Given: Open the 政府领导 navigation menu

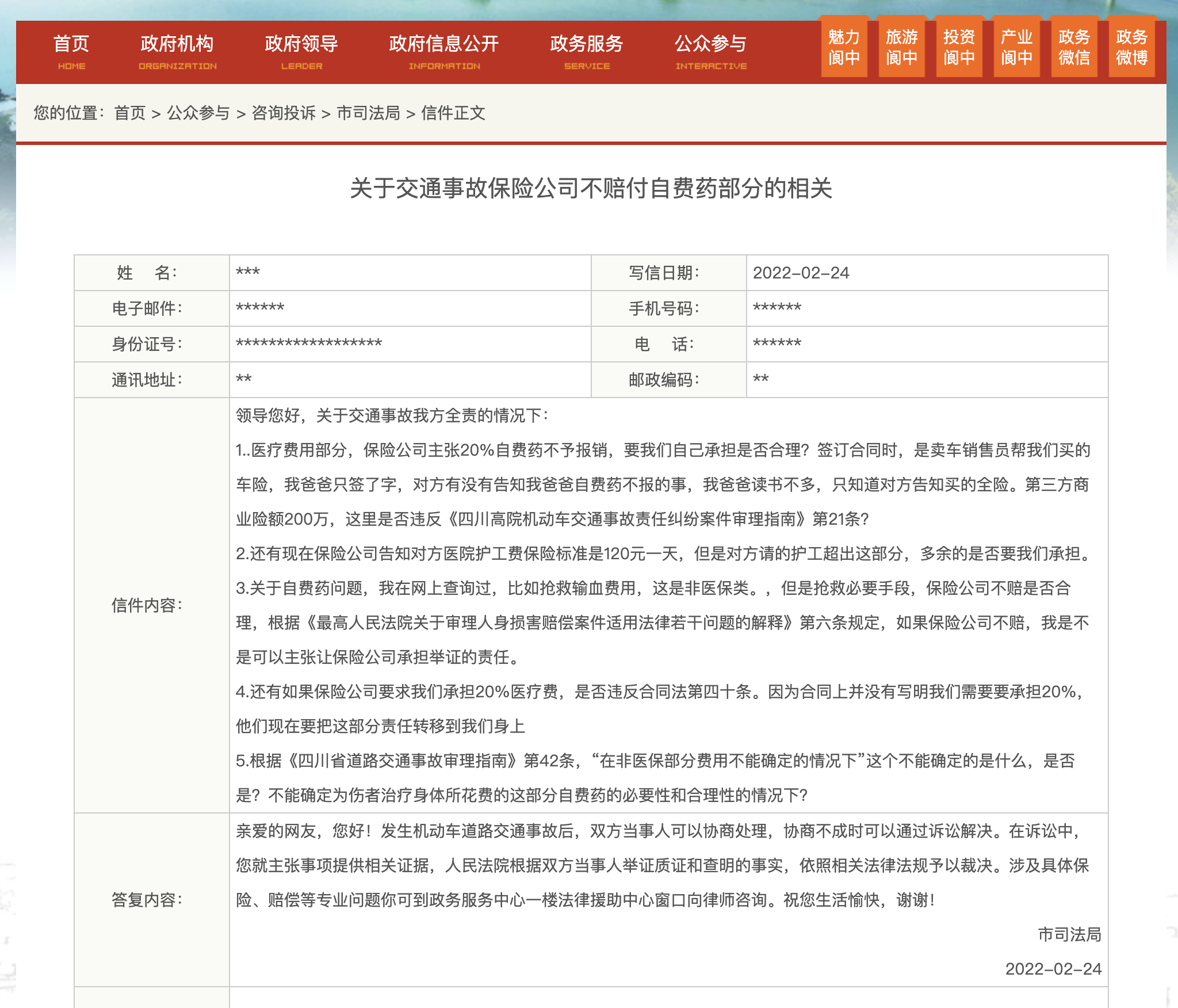Looking at the screenshot, I should pos(301,51).
